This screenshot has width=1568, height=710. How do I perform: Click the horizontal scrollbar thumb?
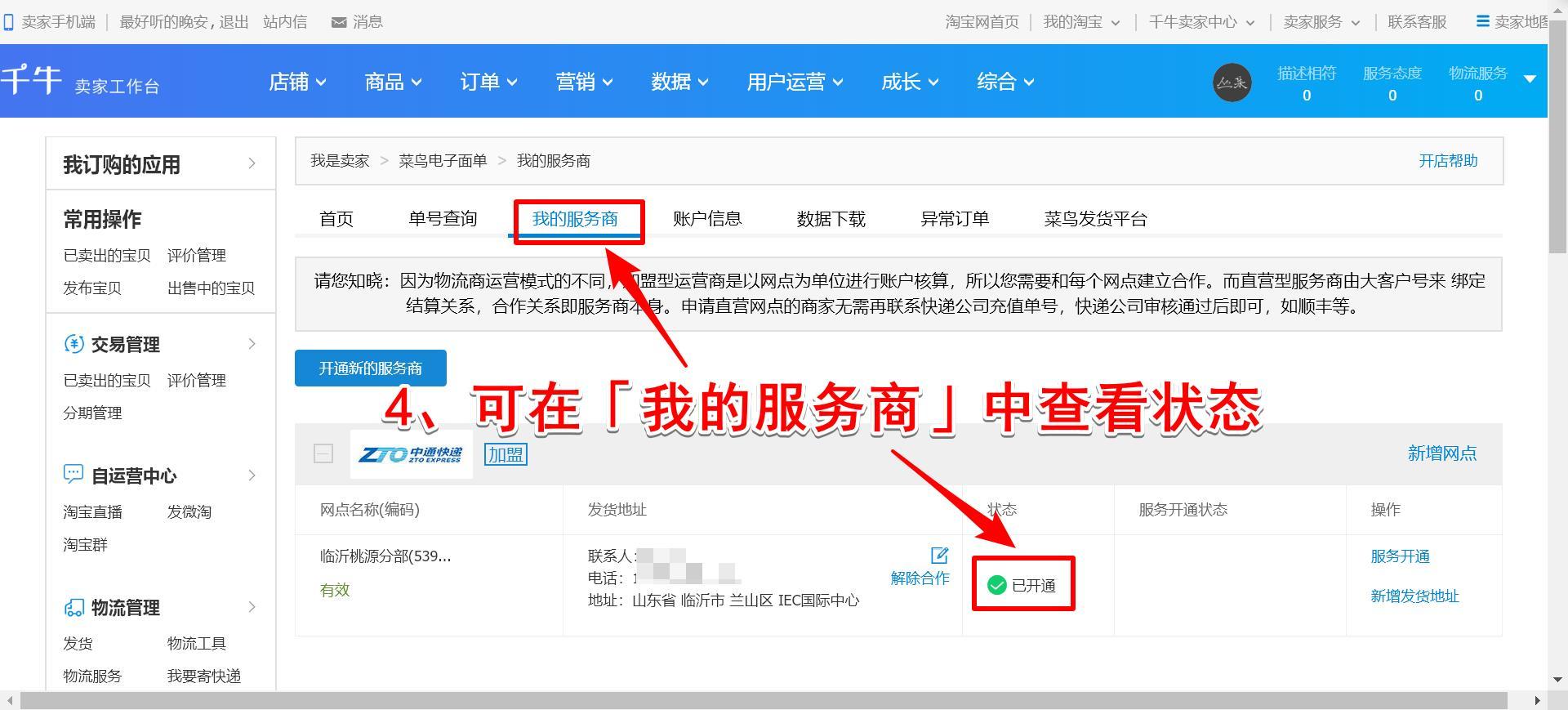pos(764,700)
